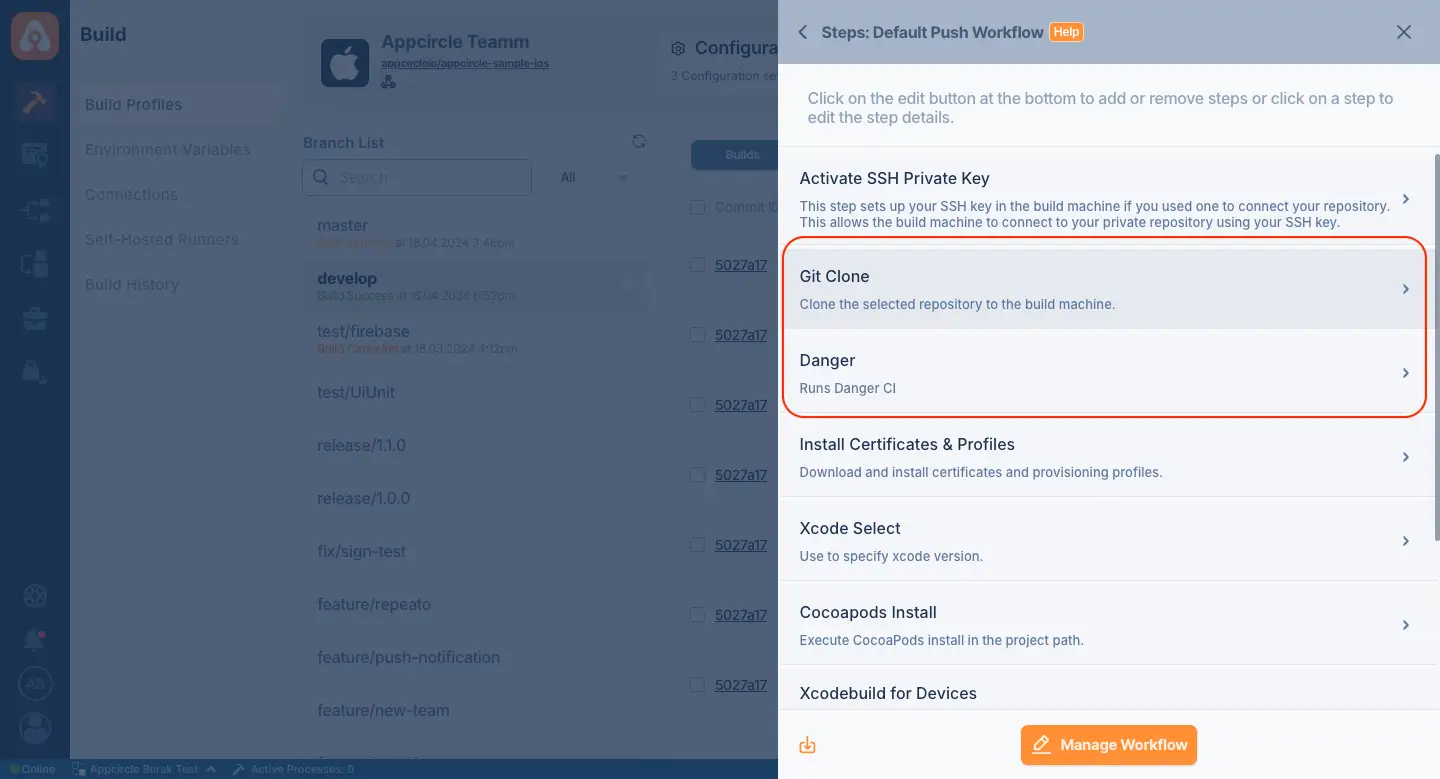1440x779 pixels.
Task: Click the webhook icon under repository link
Action: [x=388, y=81]
